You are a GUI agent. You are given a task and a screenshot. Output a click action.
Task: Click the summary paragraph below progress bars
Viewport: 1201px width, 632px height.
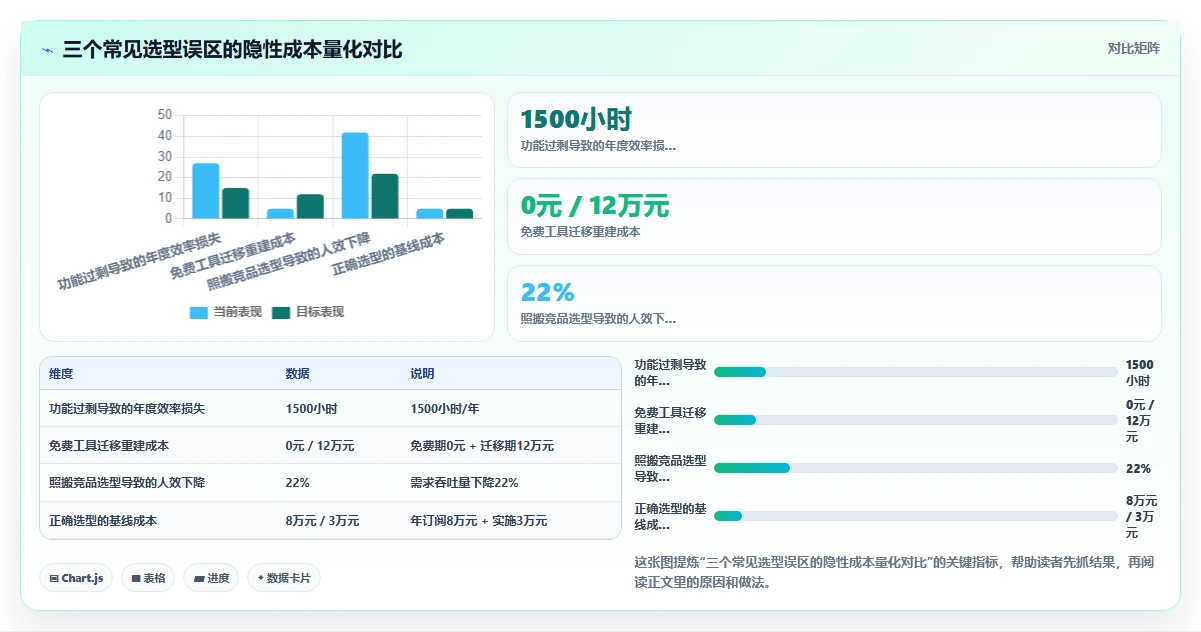(894, 572)
